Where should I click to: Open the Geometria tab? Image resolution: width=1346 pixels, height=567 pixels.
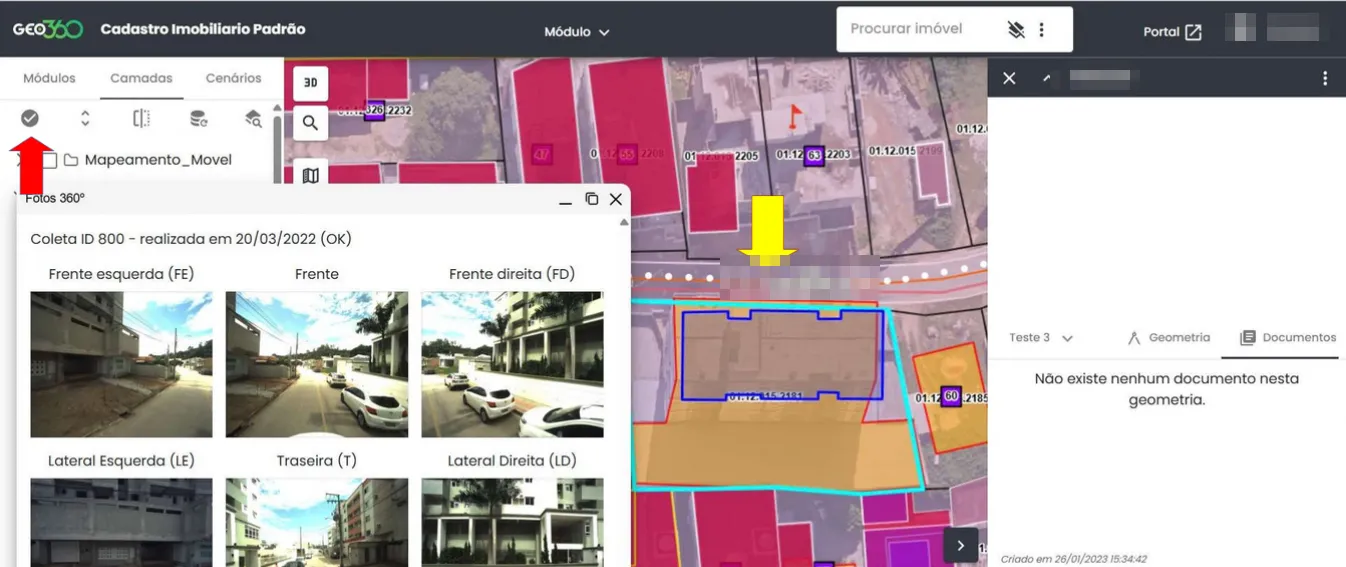tap(1168, 338)
